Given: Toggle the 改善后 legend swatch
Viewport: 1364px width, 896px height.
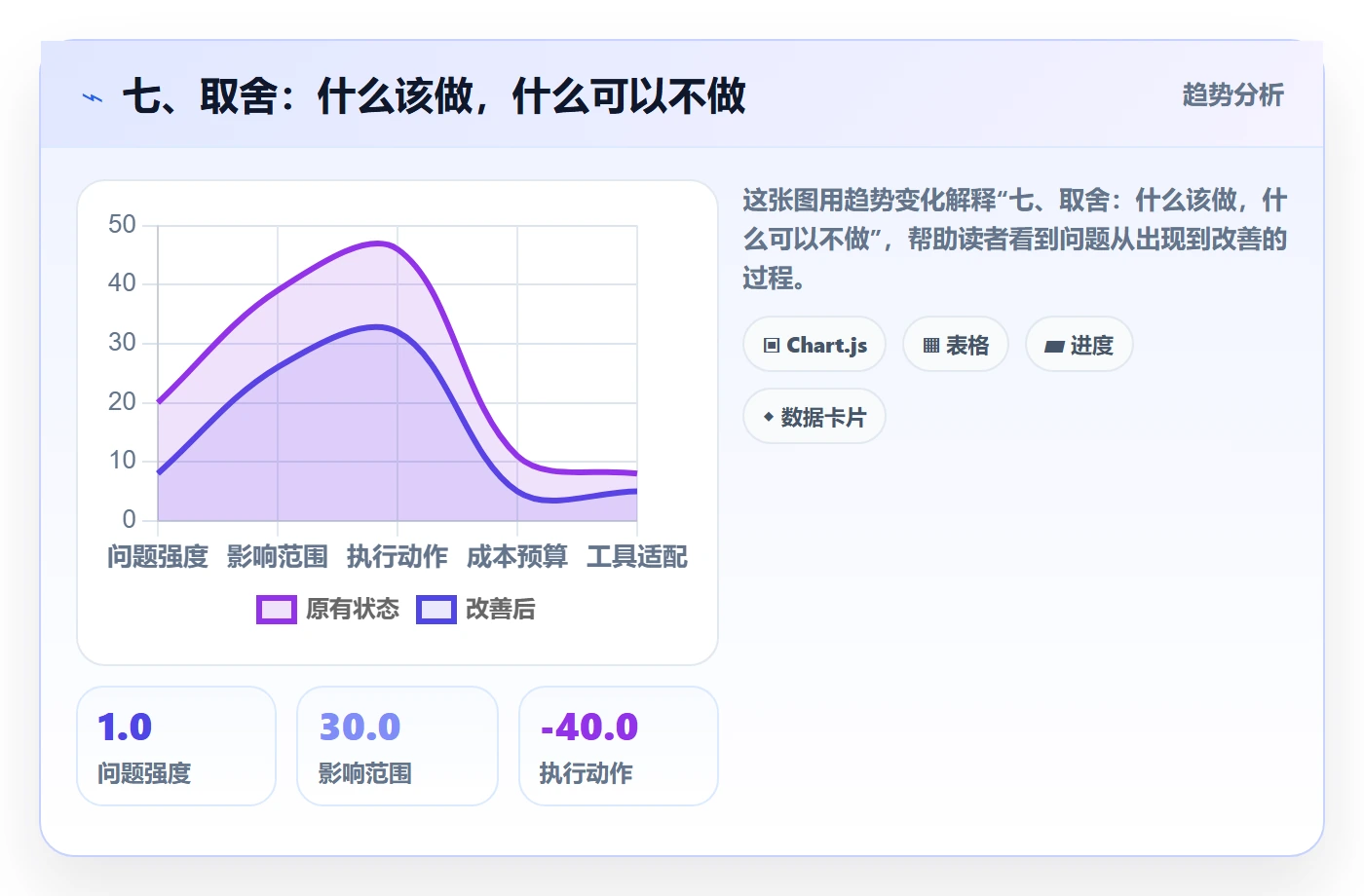Looking at the screenshot, I should (436, 610).
